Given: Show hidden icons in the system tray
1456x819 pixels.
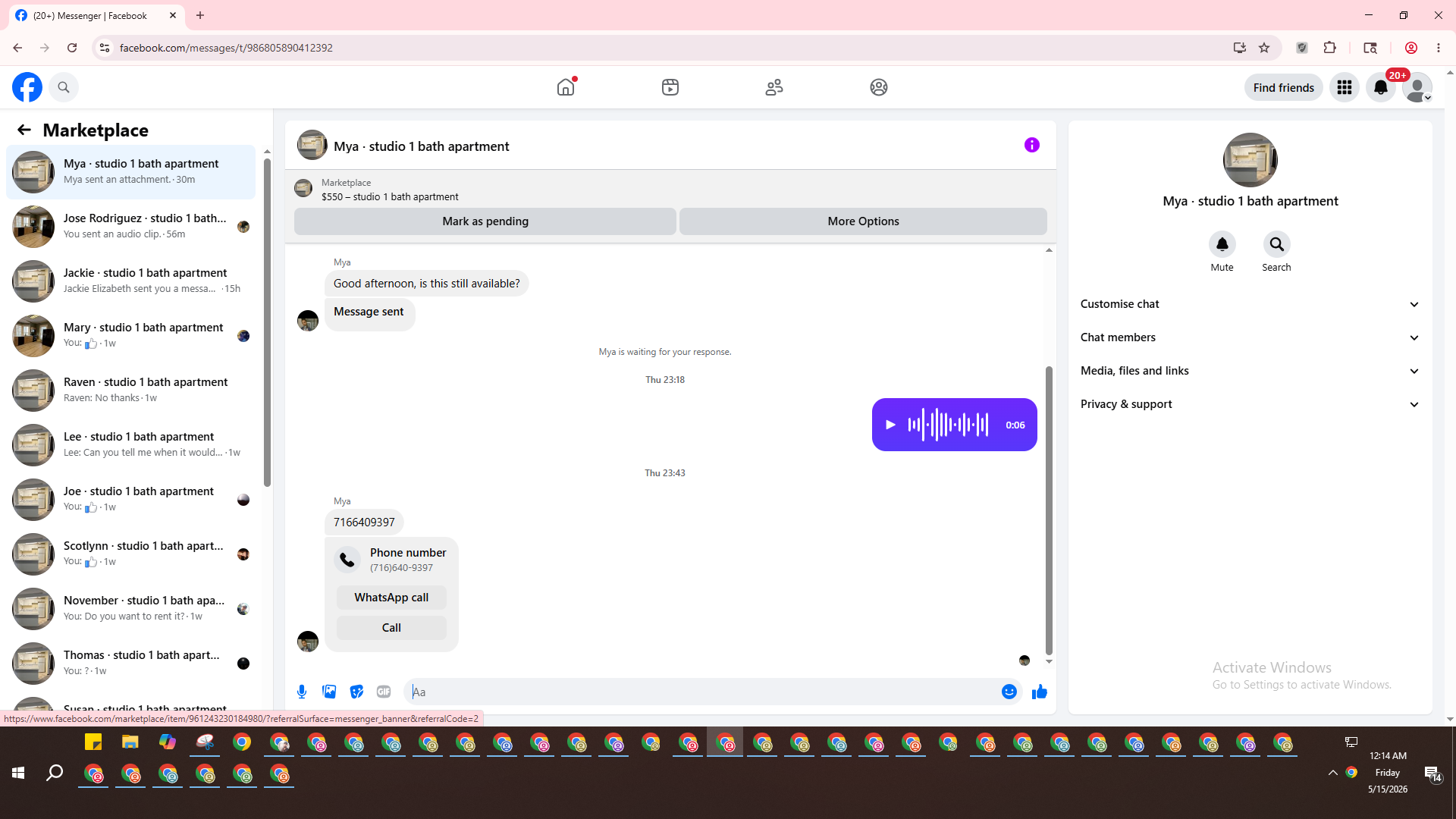Looking at the screenshot, I should click(1332, 773).
